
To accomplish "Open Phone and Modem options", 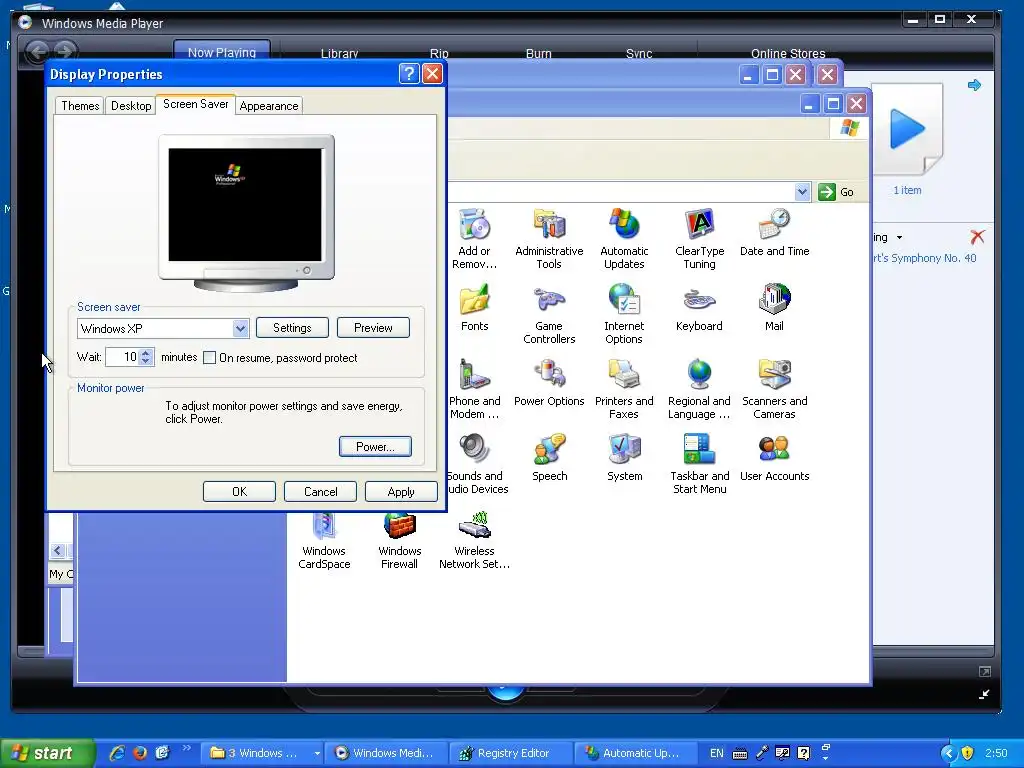I will click(x=475, y=389).
